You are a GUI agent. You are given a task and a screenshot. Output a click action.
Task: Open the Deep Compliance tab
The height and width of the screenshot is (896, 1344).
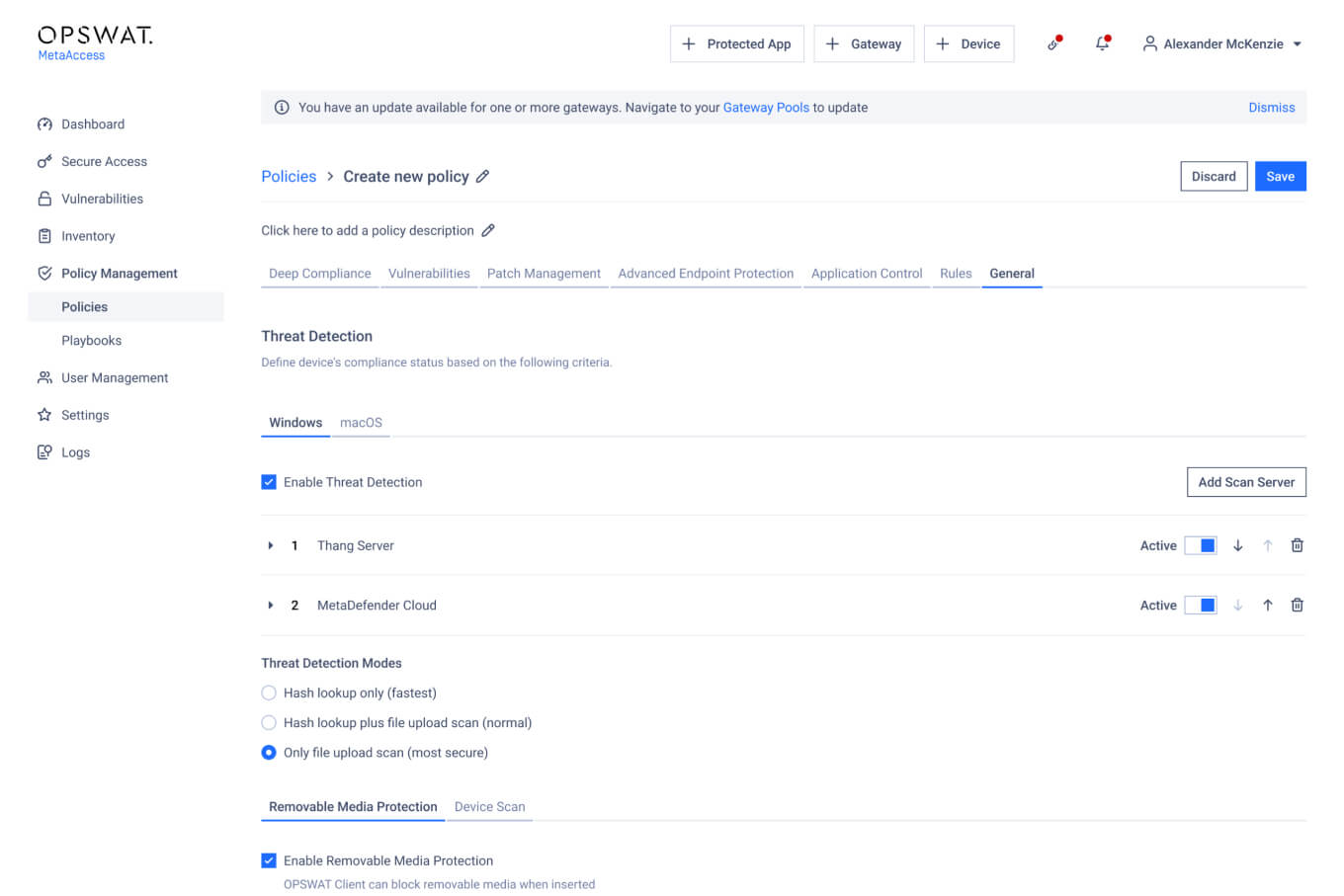point(319,274)
